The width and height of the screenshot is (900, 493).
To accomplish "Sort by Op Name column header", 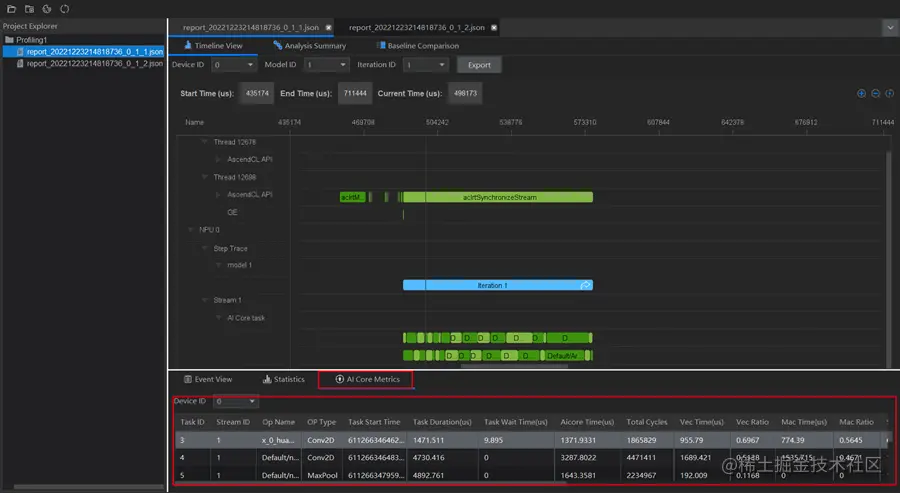I will click(278, 422).
